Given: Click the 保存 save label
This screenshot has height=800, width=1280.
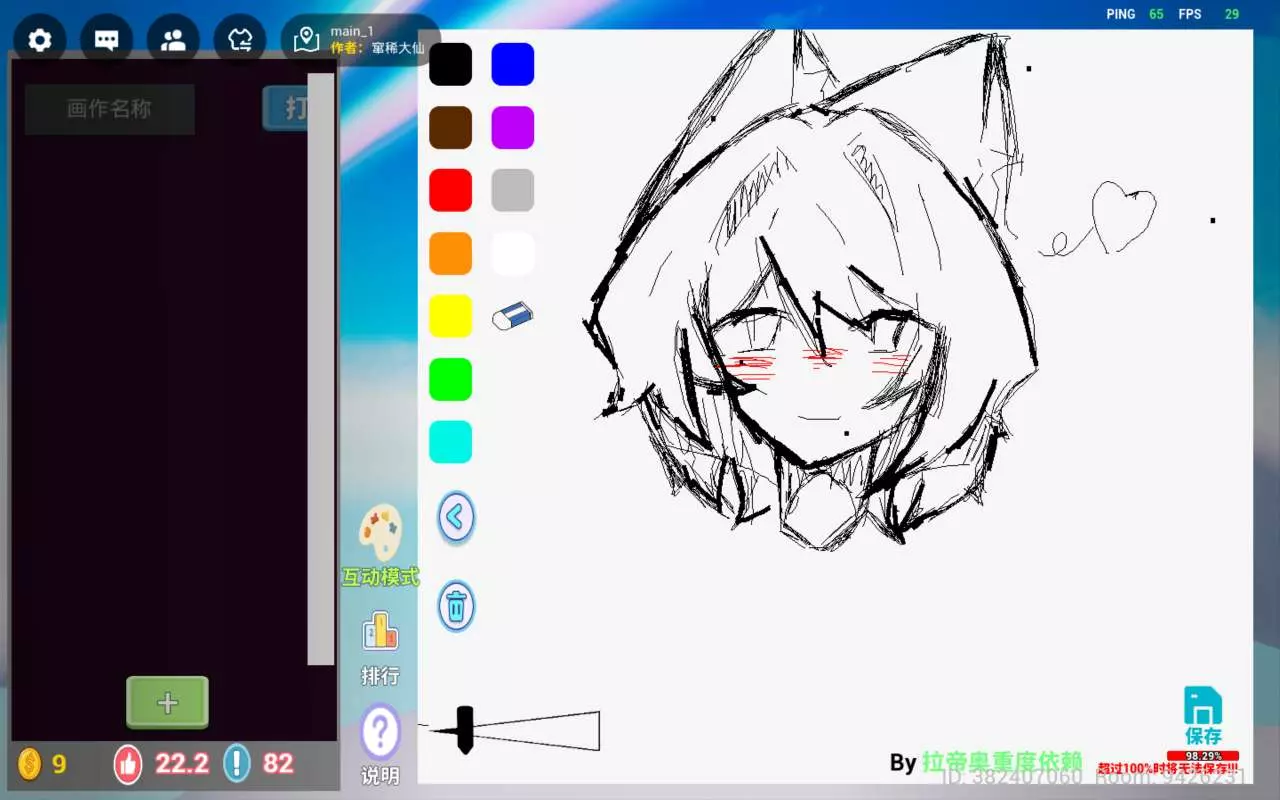Looking at the screenshot, I should [1203, 736].
